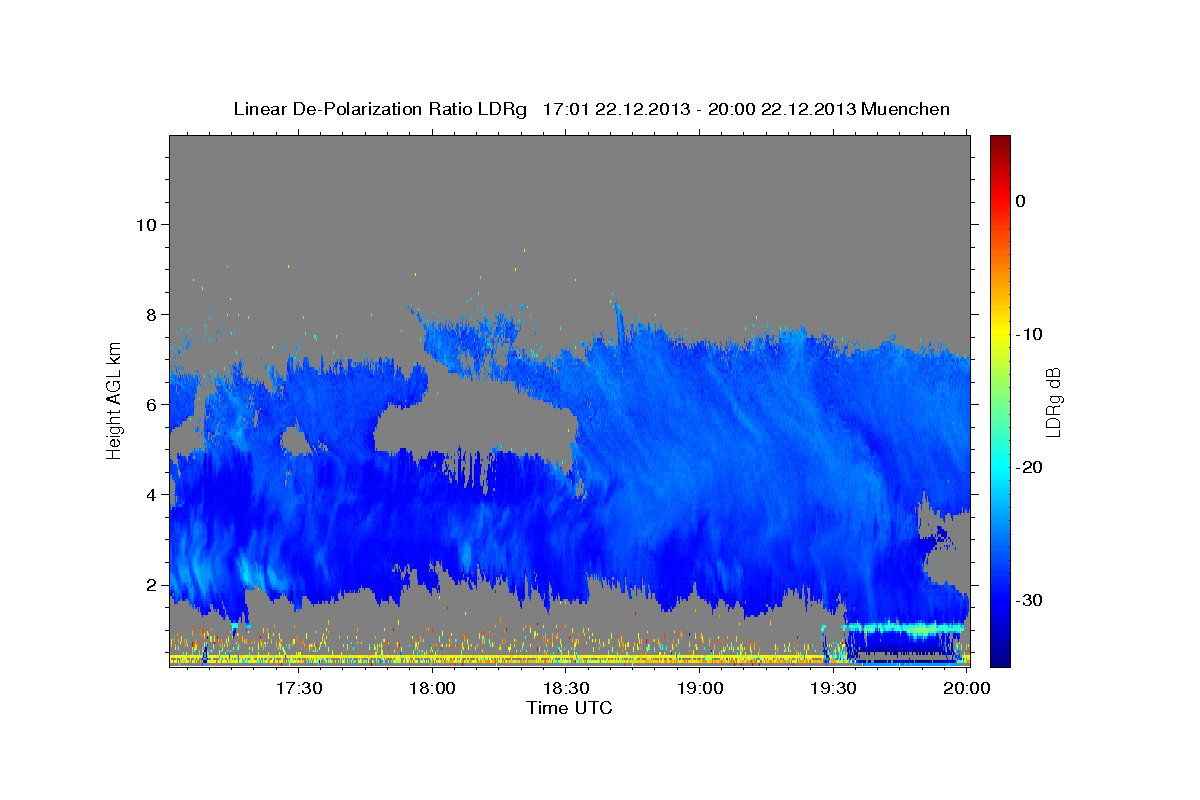Click the 17:30 time tick label

pos(299,688)
